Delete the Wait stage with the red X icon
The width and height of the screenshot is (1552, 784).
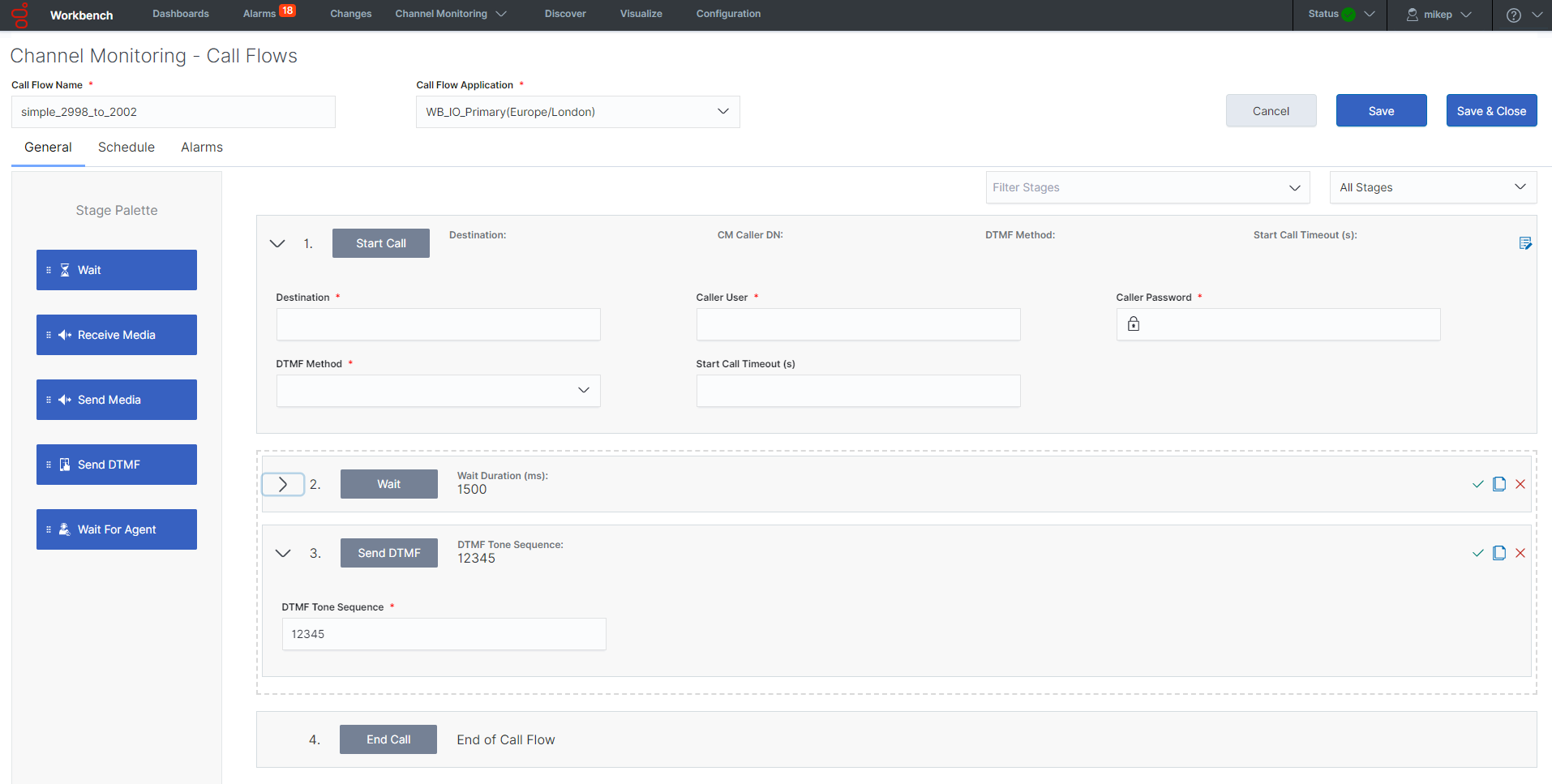click(1521, 484)
